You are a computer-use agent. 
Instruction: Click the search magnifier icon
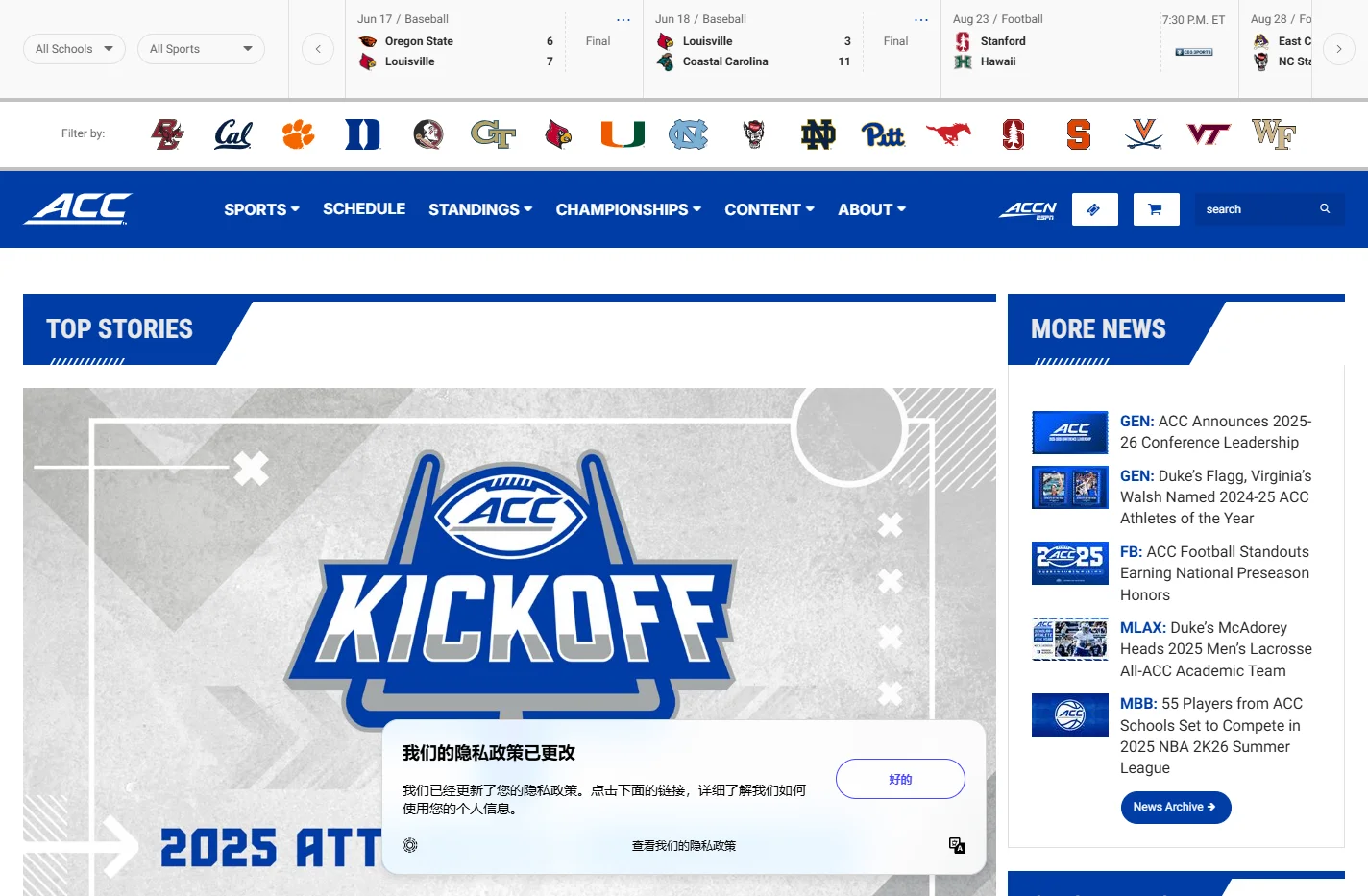pos(1325,208)
